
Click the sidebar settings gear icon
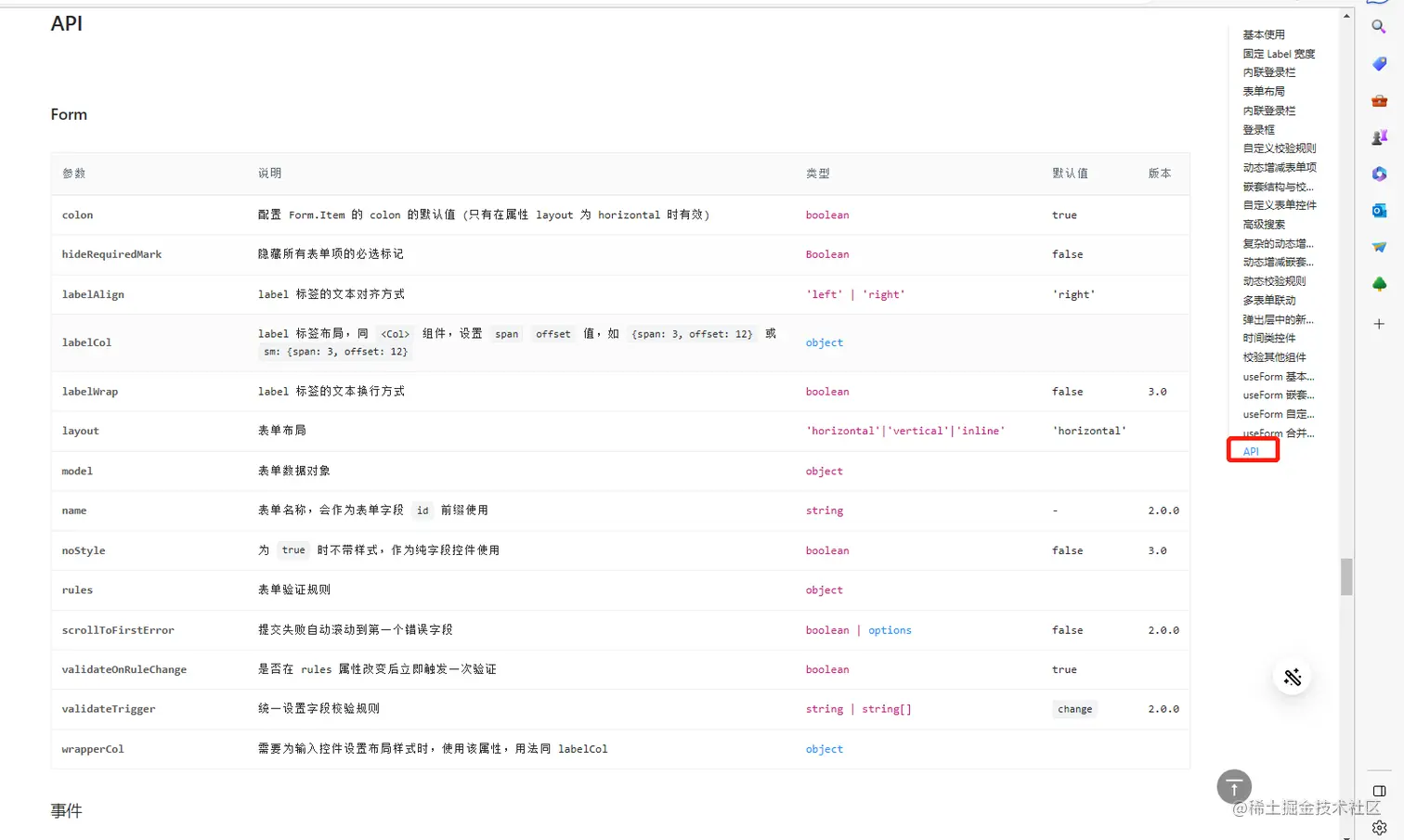(1379, 827)
